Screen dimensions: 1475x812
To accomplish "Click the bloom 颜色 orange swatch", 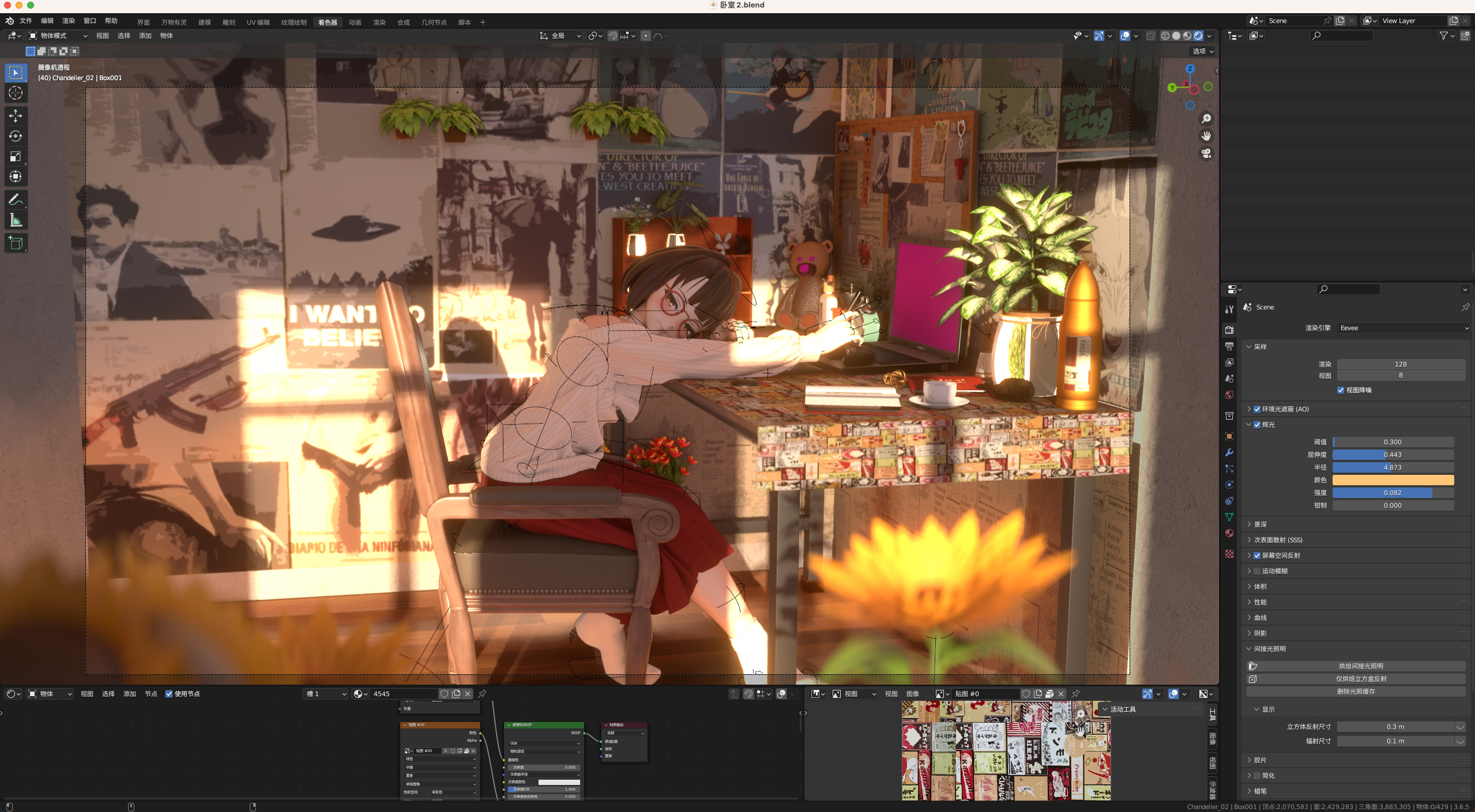I will 1393,480.
